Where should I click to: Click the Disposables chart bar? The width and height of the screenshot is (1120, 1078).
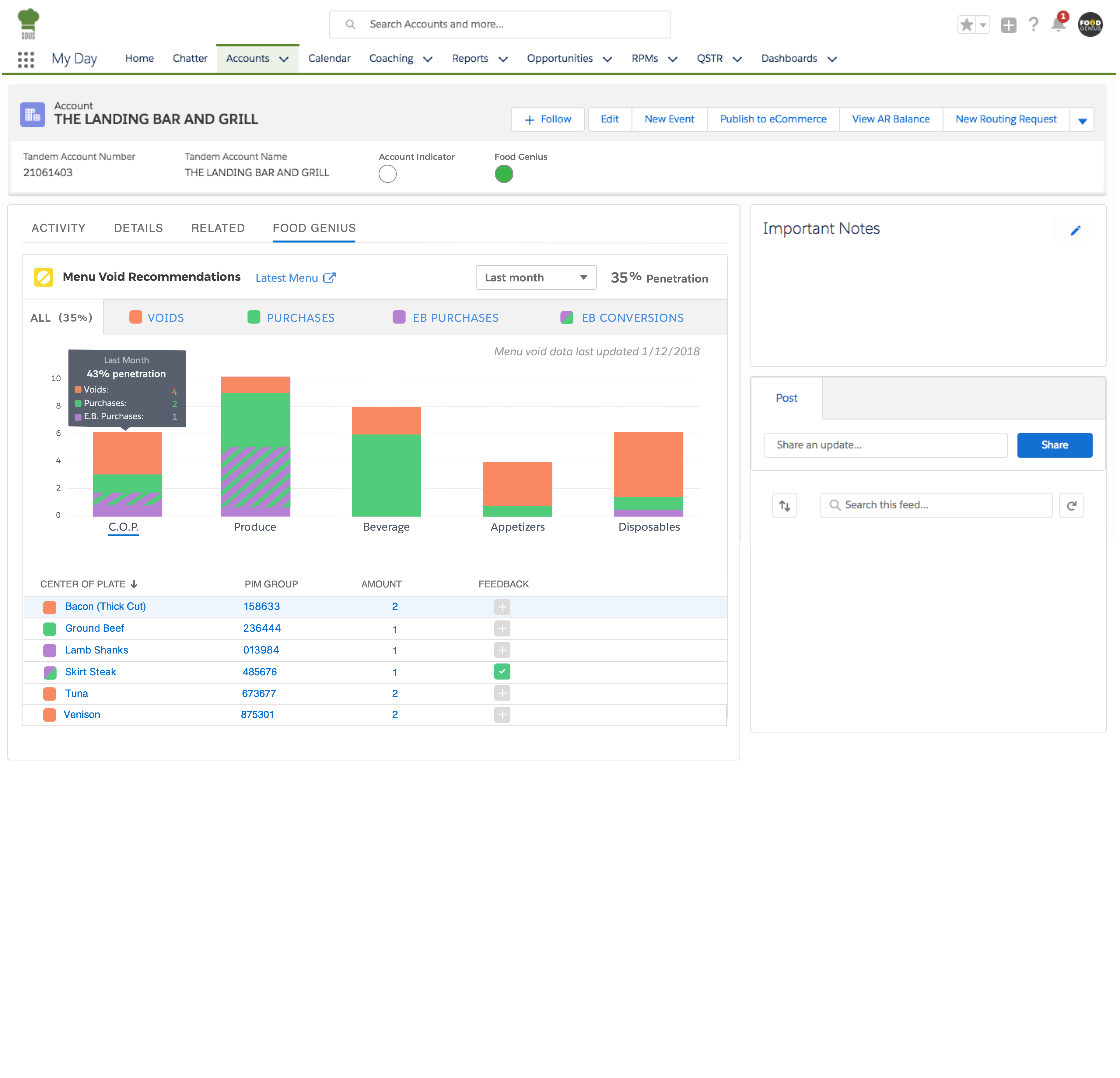click(648, 474)
